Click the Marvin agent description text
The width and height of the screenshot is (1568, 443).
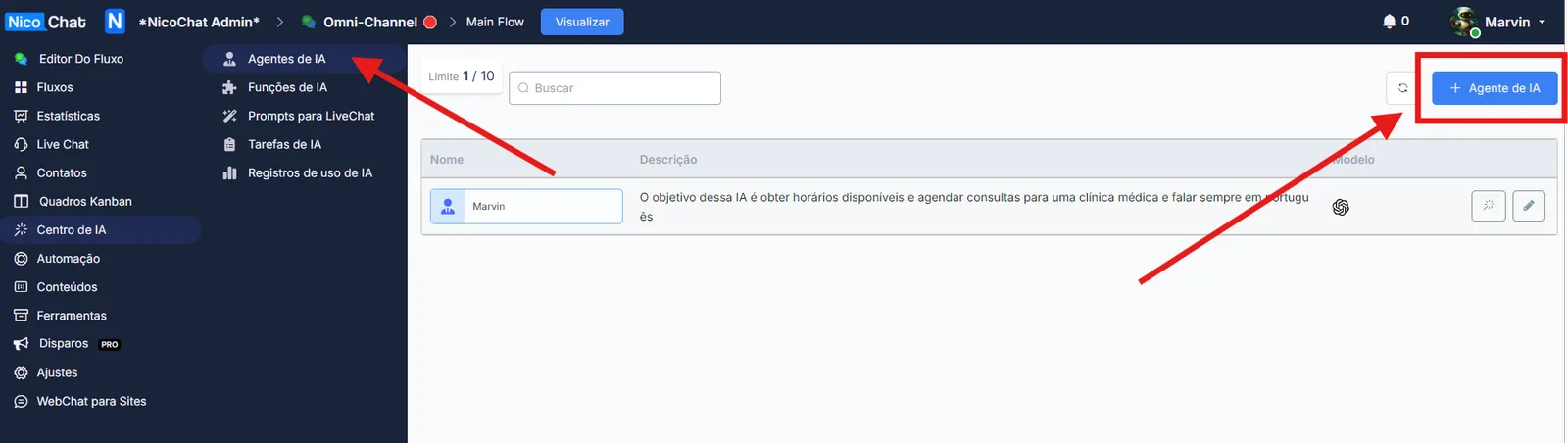[x=974, y=207]
